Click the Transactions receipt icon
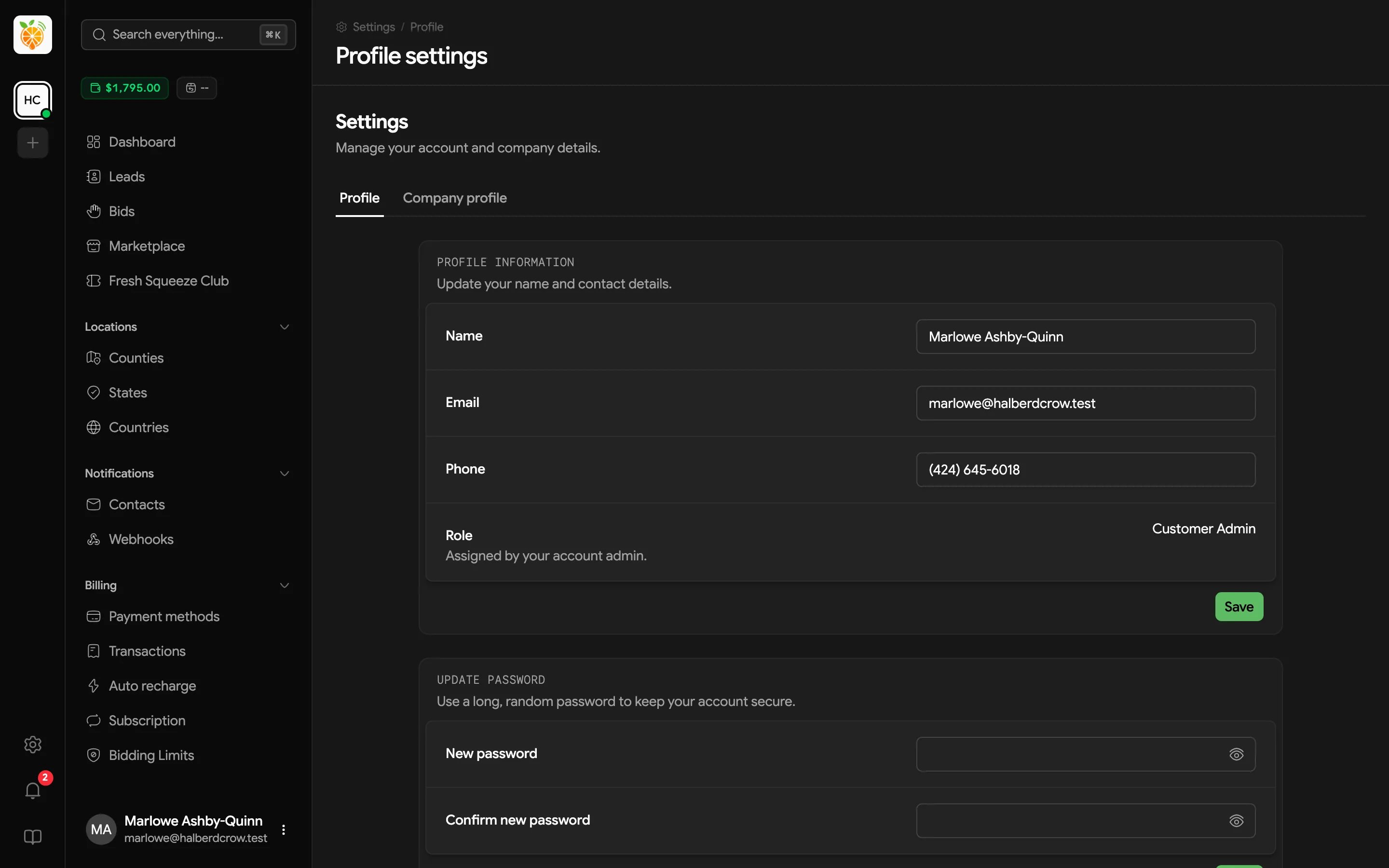This screenshot has height=868, width=1389. click(x=94, y=651)
